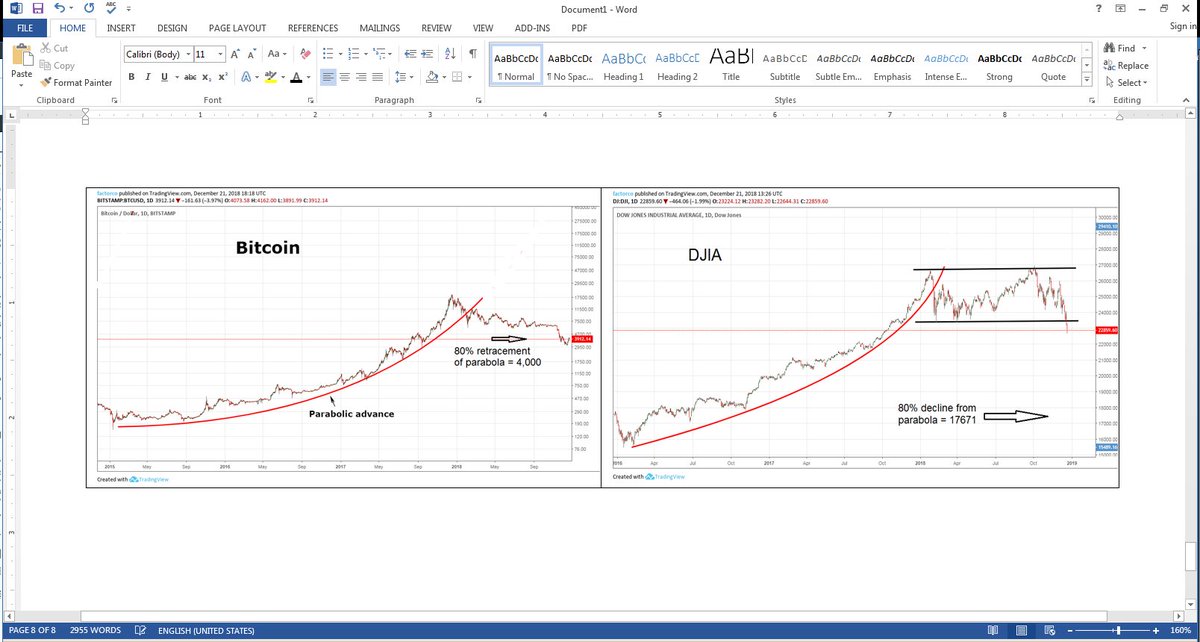Shrink font size with the smaller A icon
This screenshot has height=642, width=1200.
pyautogui.click(x=252, y=54)
